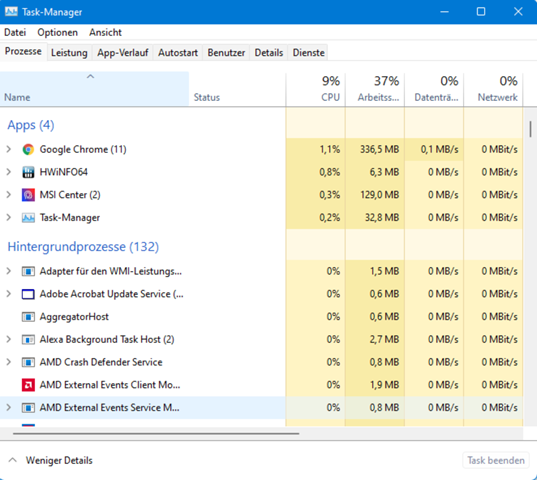This screenshot has width=537, height=480.
Task: Click the 6,3 MB memory value
Action: 384,172
